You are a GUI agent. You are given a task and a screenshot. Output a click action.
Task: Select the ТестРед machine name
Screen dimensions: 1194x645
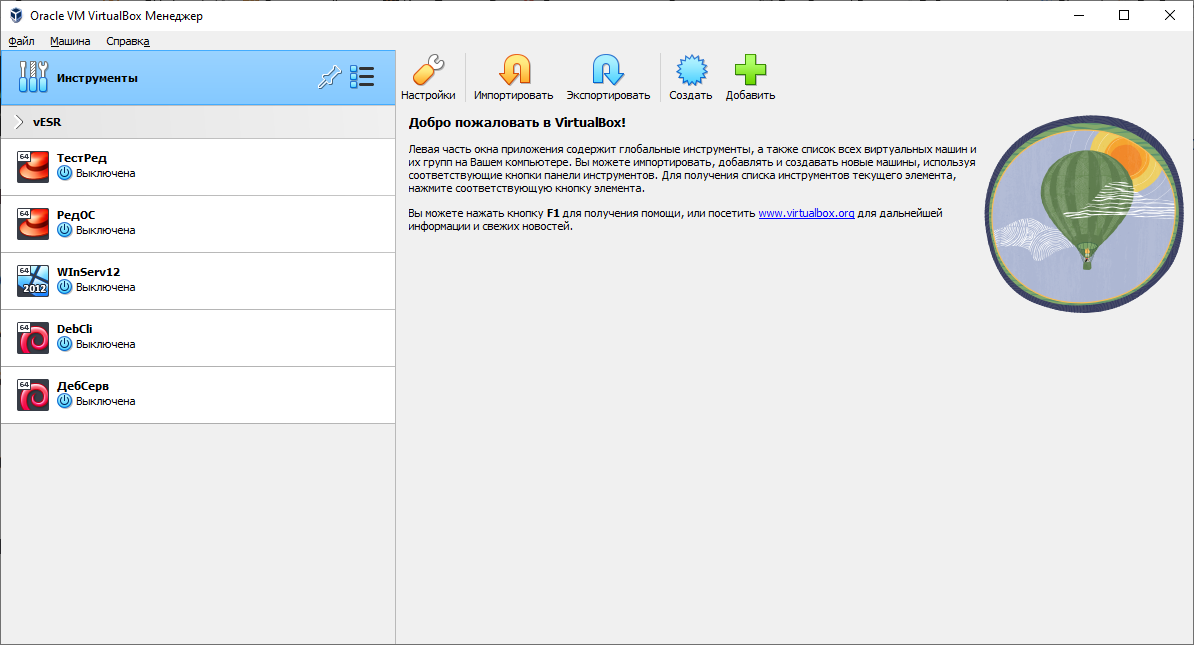[x=81, y=158]
